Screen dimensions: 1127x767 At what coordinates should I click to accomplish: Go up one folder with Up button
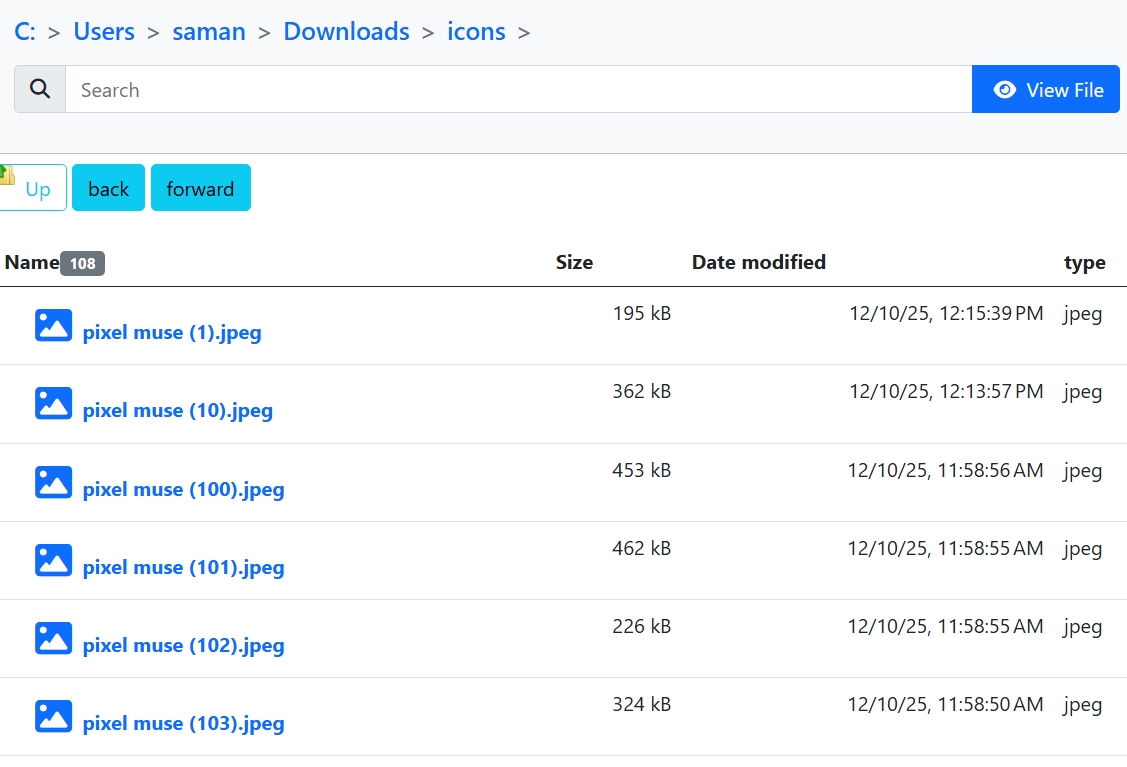coord(33,188)
